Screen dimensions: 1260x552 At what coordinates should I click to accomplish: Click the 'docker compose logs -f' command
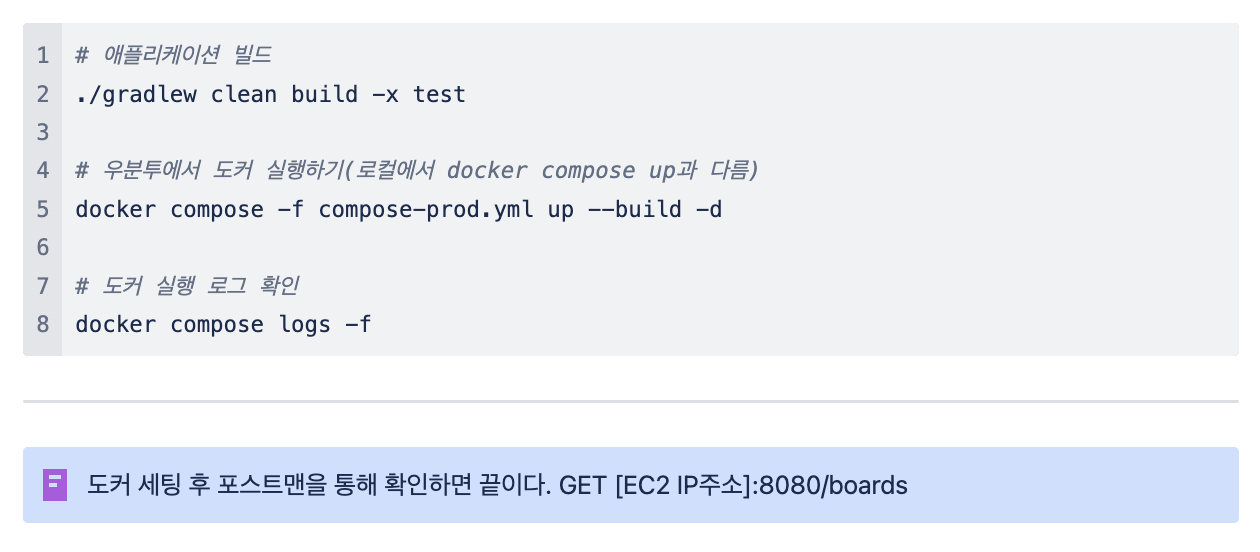coord(223,325)
